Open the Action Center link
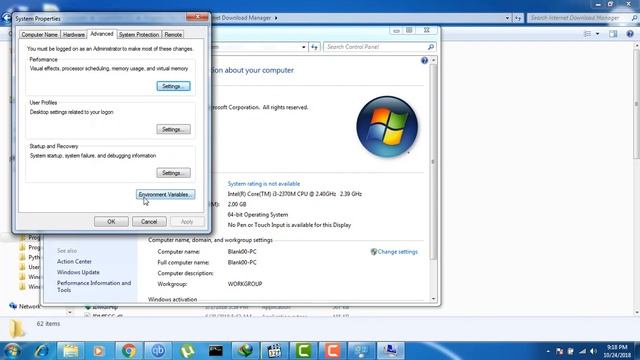 pos(74,262)
